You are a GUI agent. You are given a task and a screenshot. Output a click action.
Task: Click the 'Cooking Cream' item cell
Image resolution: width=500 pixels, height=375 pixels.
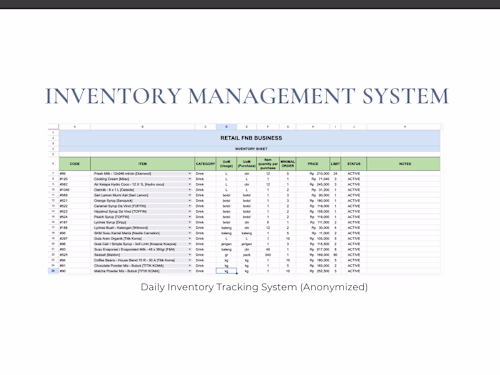[x=142, y=179]
